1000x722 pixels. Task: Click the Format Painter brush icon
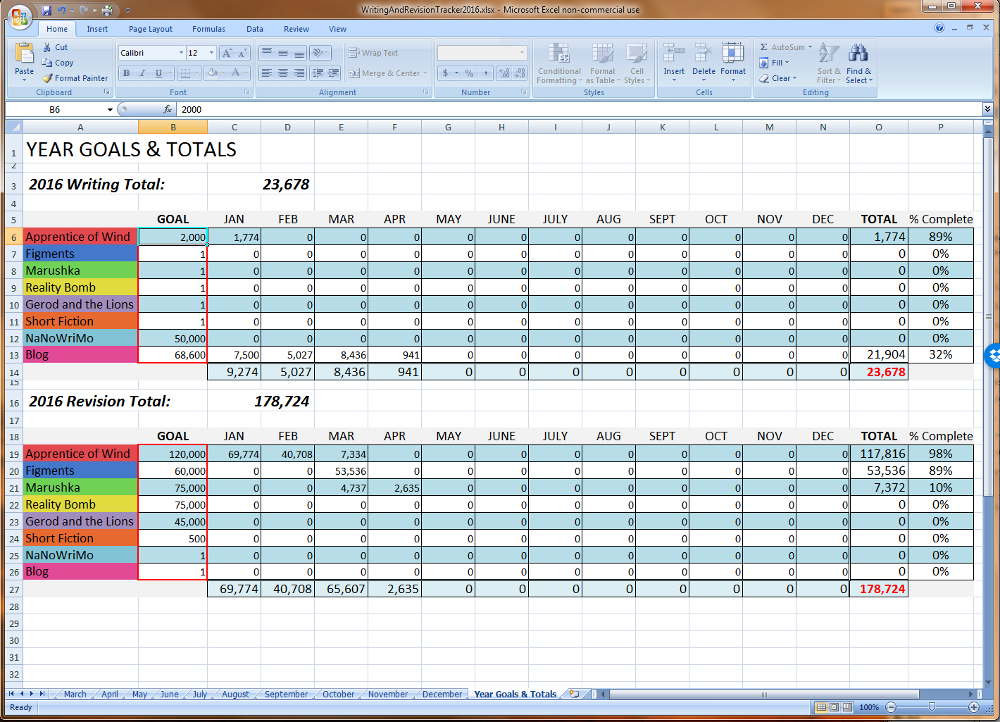[x=47, y=78]
